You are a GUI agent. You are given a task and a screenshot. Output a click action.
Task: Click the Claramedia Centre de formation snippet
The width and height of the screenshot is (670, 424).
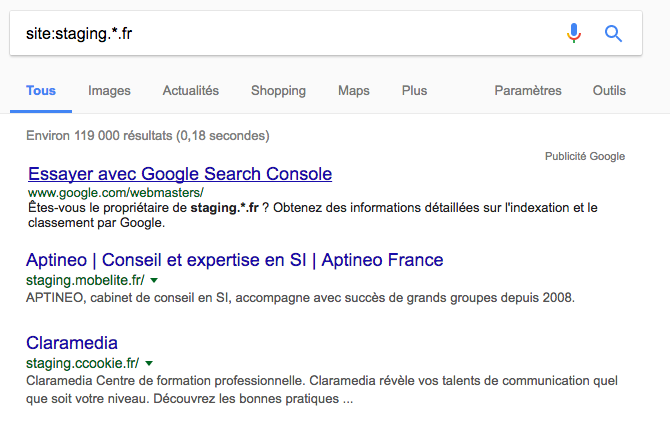pos(322,389)
